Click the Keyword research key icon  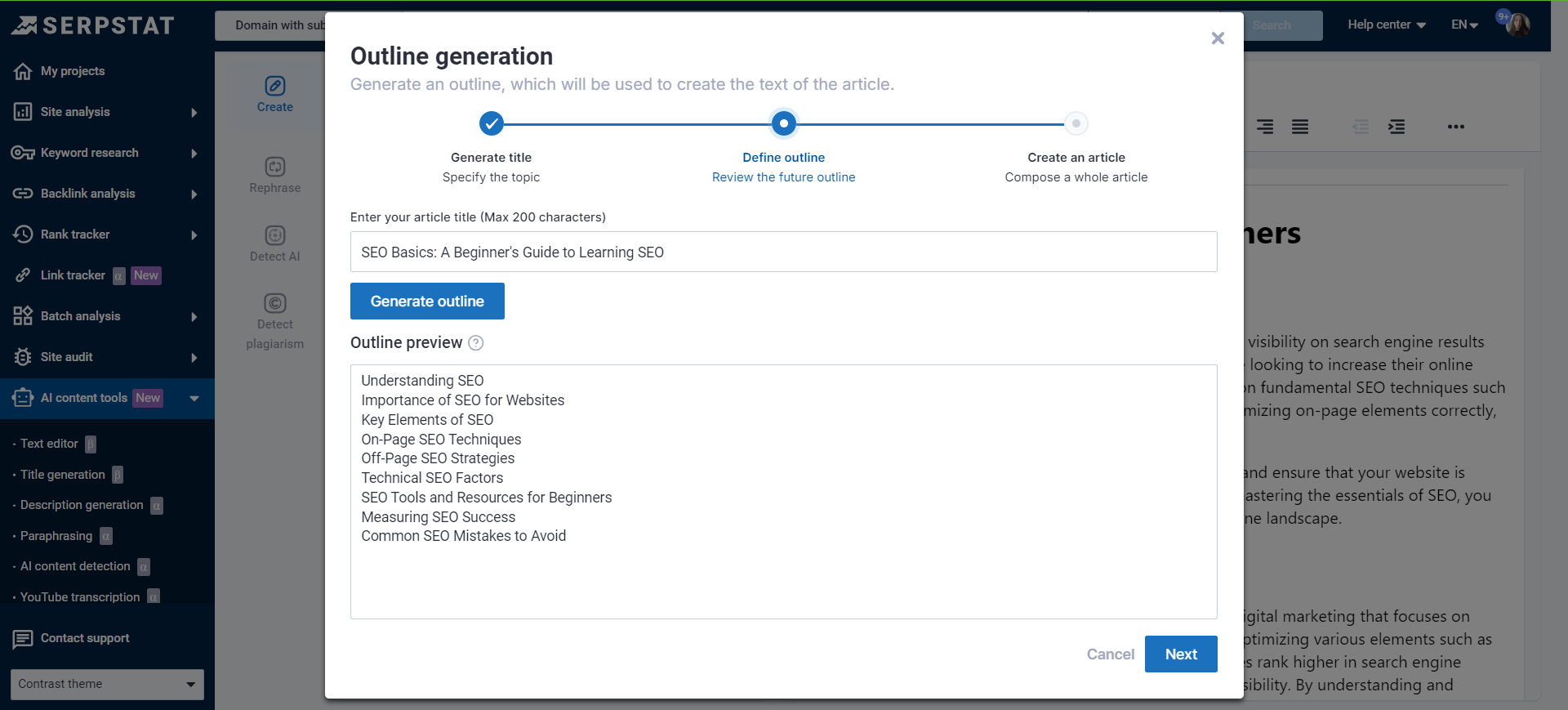(x=23, y=153)
